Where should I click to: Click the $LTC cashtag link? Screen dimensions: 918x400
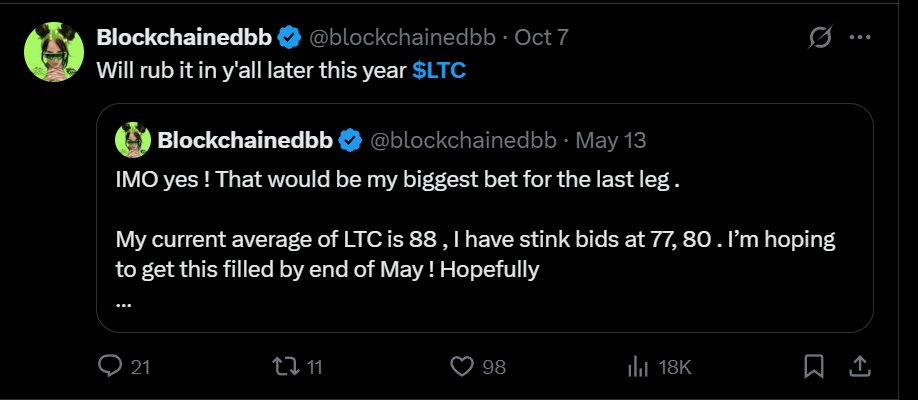click(437, 72)
